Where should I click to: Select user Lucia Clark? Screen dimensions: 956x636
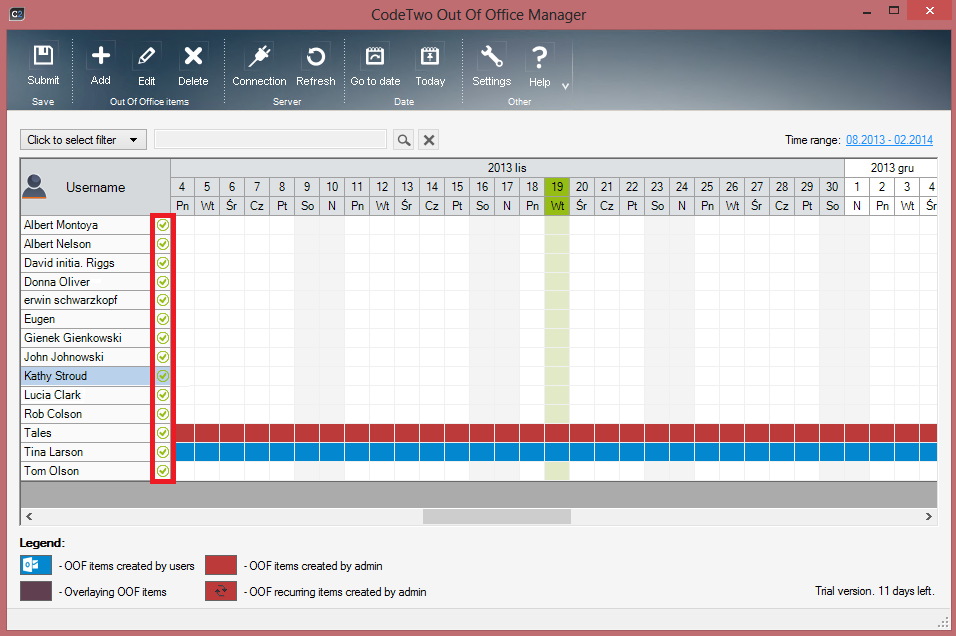click(x=85, y=395)
